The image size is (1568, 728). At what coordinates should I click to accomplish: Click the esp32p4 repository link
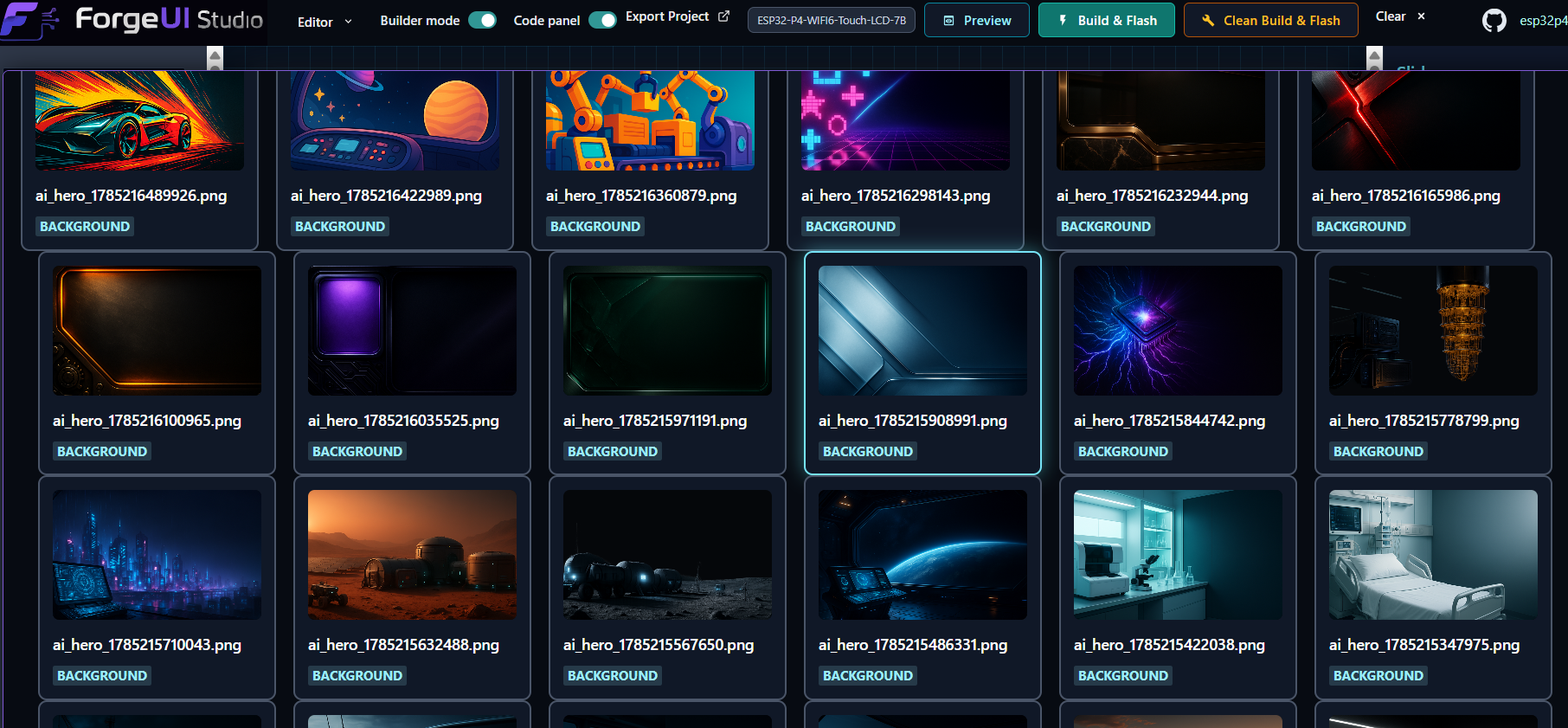(1543, 21)
